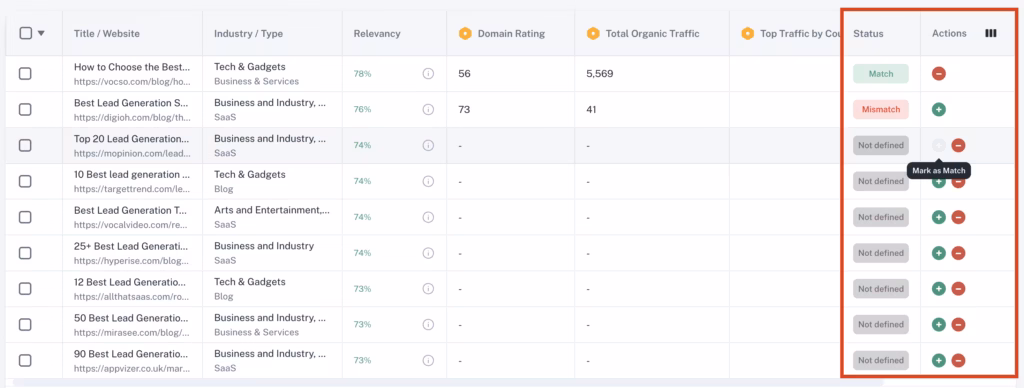Viewport: 1024px width, 388px height.
Task: Open the https://mopinion.com link
Action: point(133,154)
